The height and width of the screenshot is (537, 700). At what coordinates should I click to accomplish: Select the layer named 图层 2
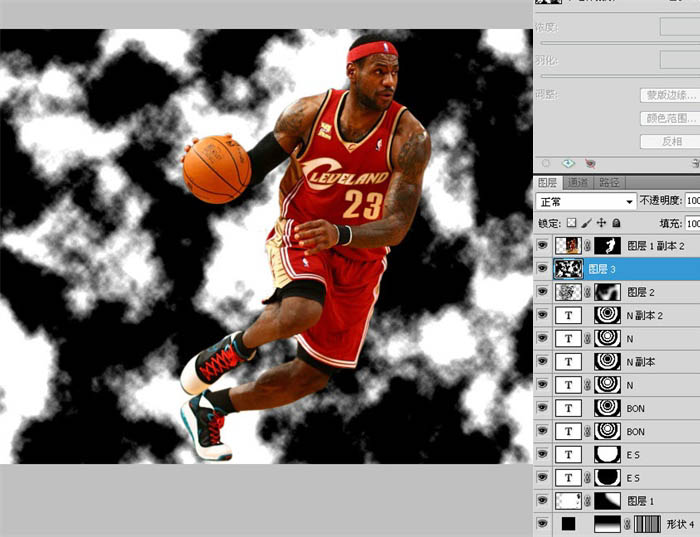[641, 292]
